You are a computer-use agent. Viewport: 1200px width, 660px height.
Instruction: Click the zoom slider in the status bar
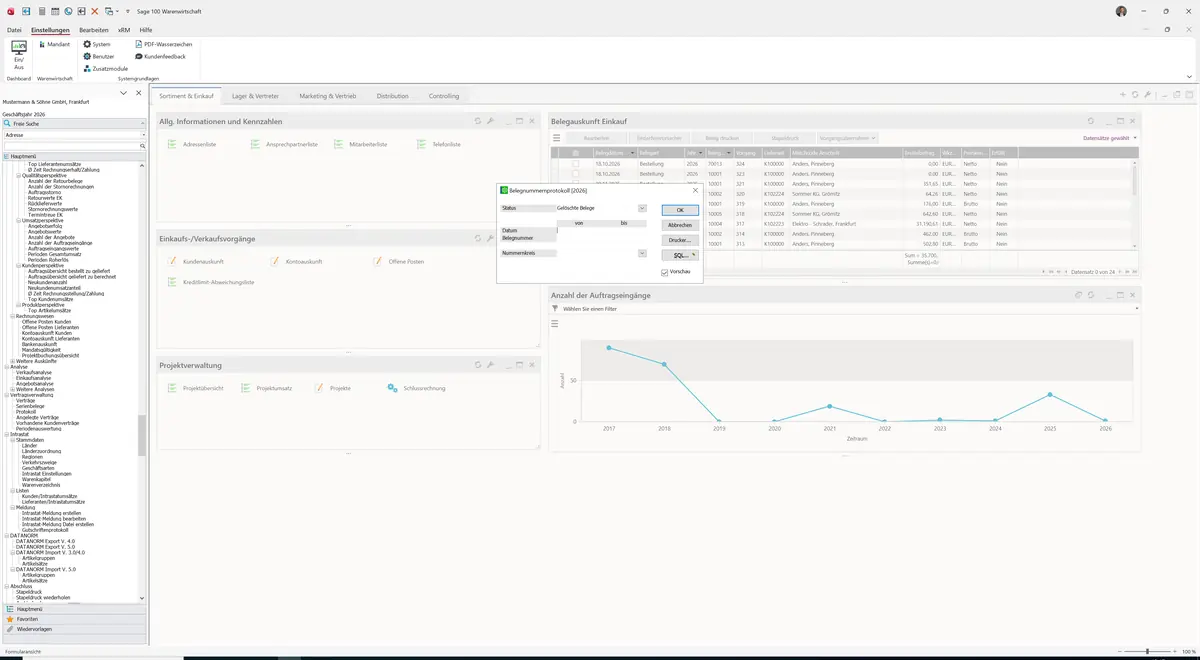[1147, 651]
